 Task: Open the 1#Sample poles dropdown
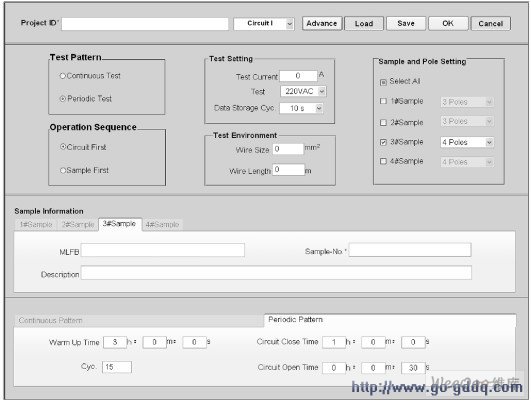467,102
